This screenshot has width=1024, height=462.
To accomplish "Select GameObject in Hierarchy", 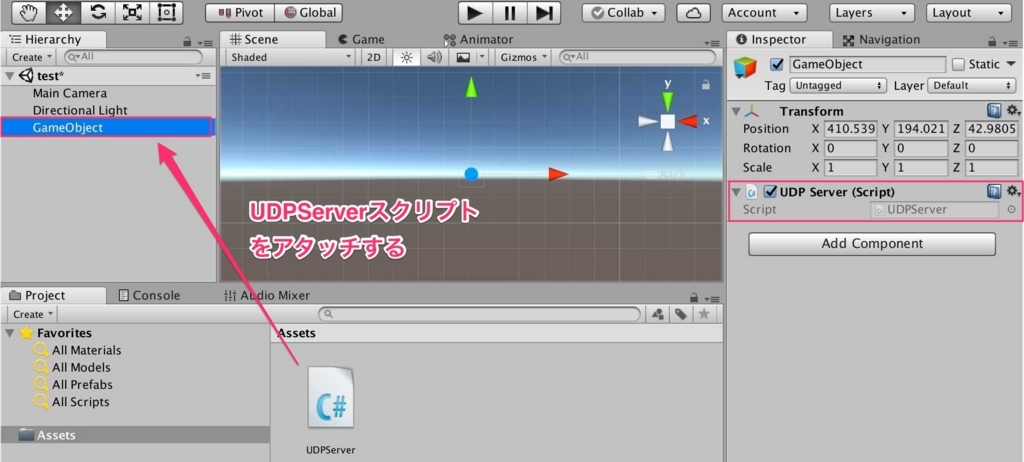I will tap(106, 127).
